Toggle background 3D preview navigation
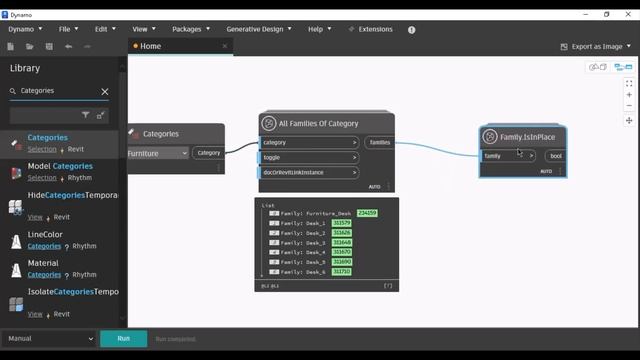Image resolution: width=640 pixels, height=360 pixels. pos(598,67)
